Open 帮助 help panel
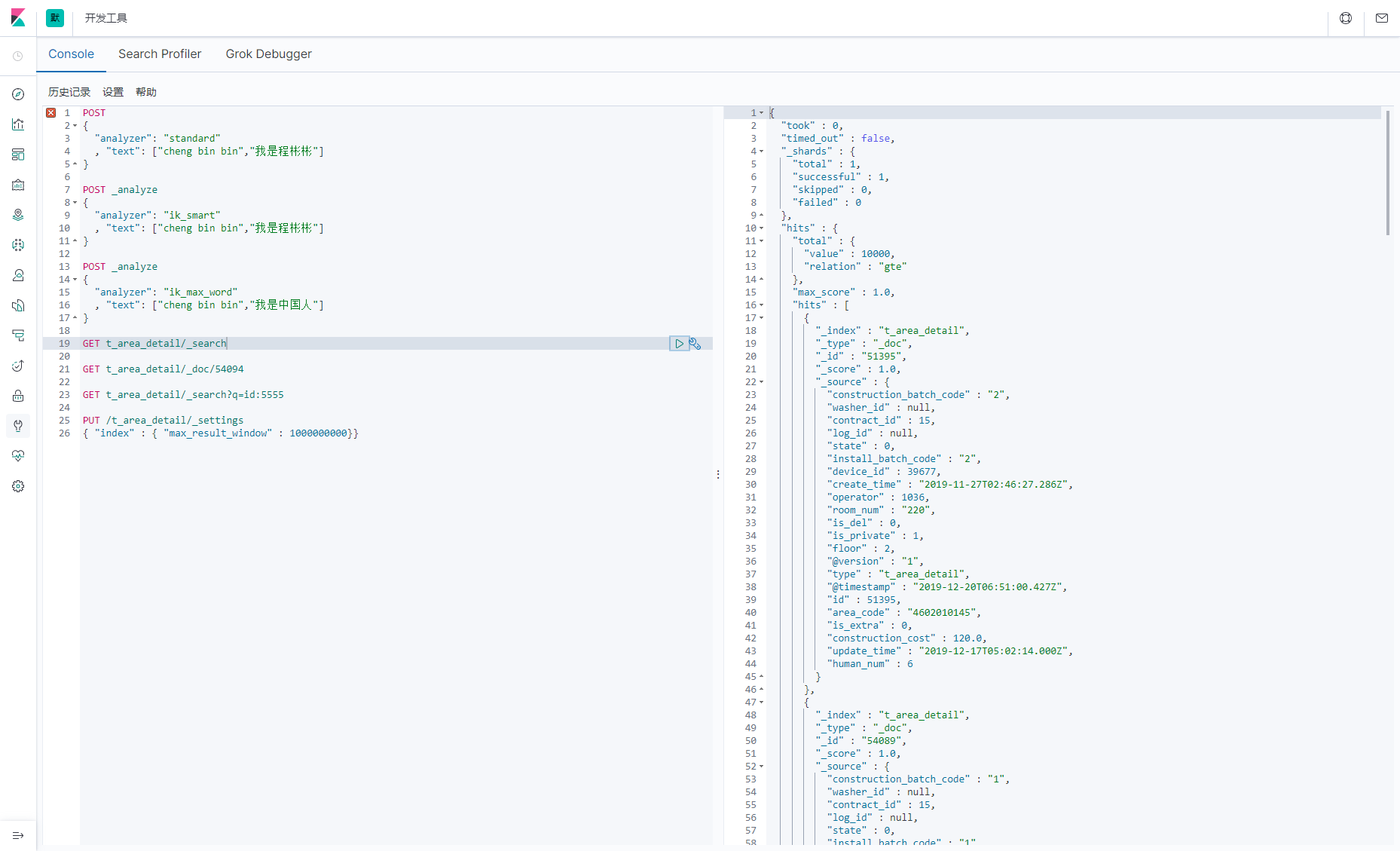 (x=146, y=92)
